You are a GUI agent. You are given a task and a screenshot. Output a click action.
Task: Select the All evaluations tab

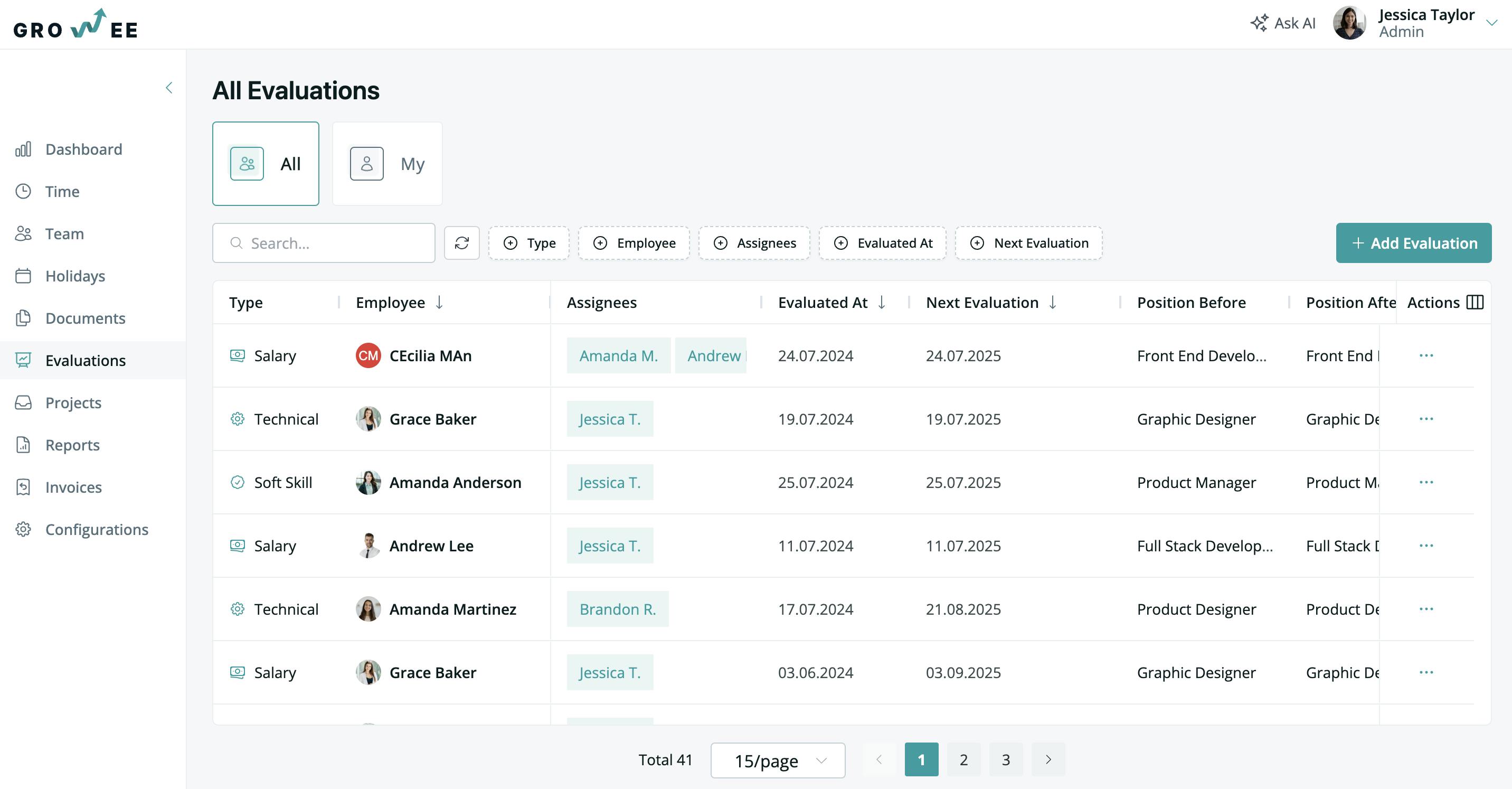click(x=266, y=164)
